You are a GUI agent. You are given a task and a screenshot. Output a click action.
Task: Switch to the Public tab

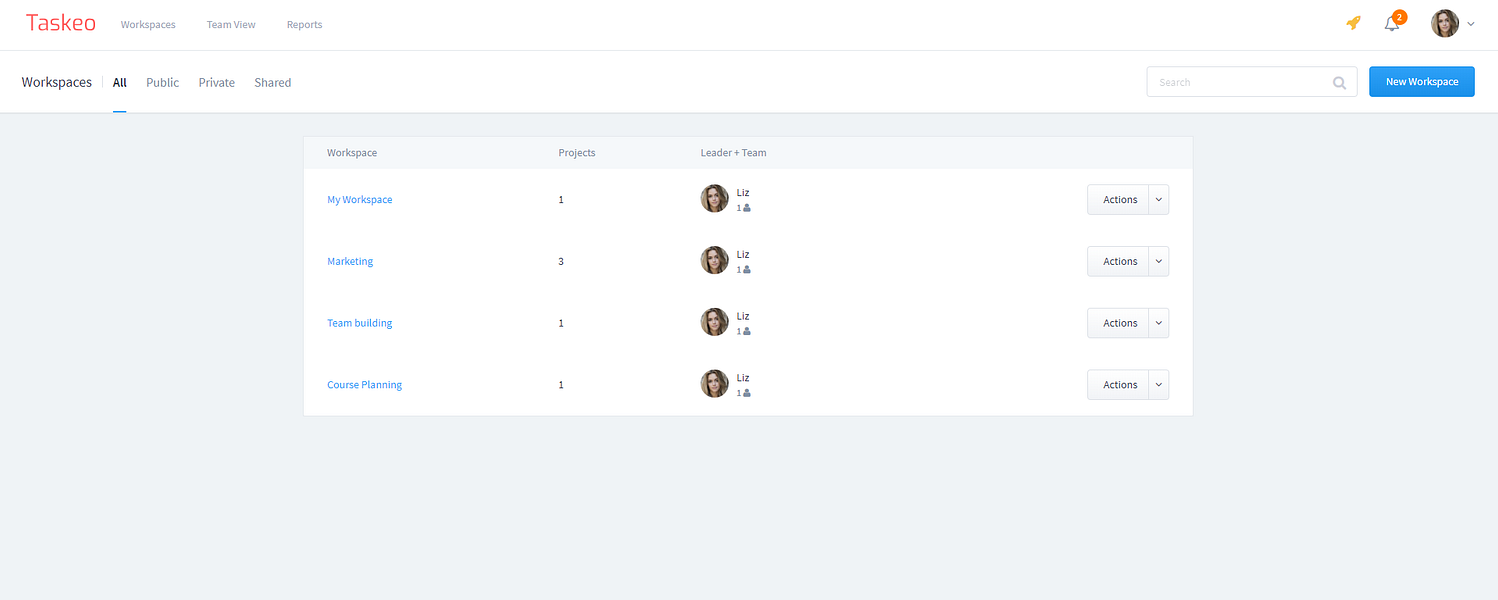point(163,83)
